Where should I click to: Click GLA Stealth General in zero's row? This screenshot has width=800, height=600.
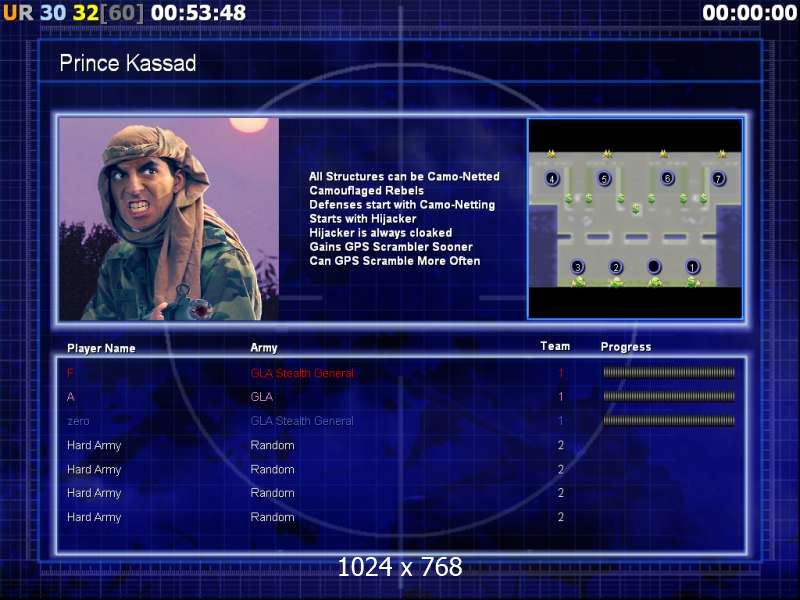tap(302, 421)
